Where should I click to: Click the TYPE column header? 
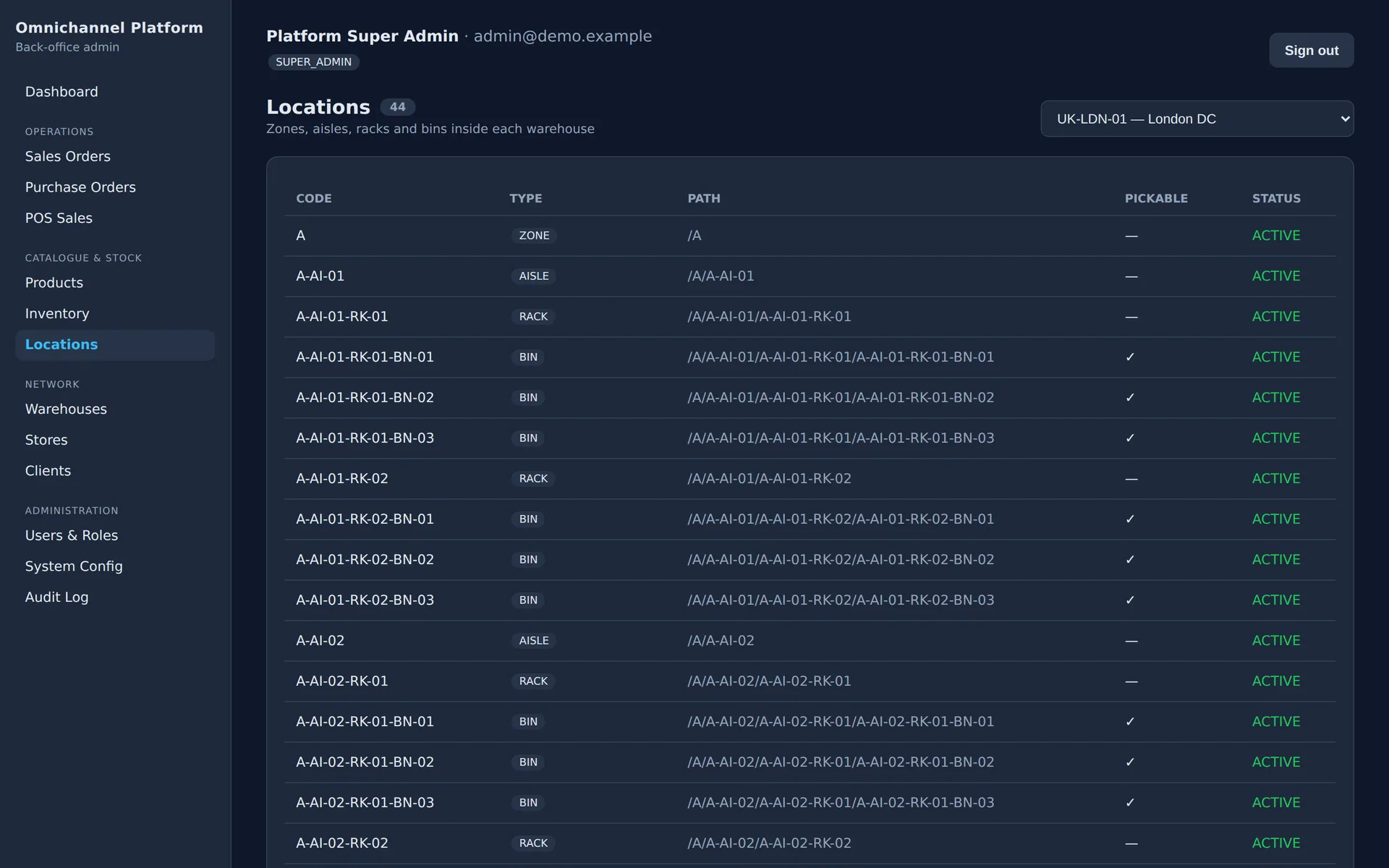point(525,198)
